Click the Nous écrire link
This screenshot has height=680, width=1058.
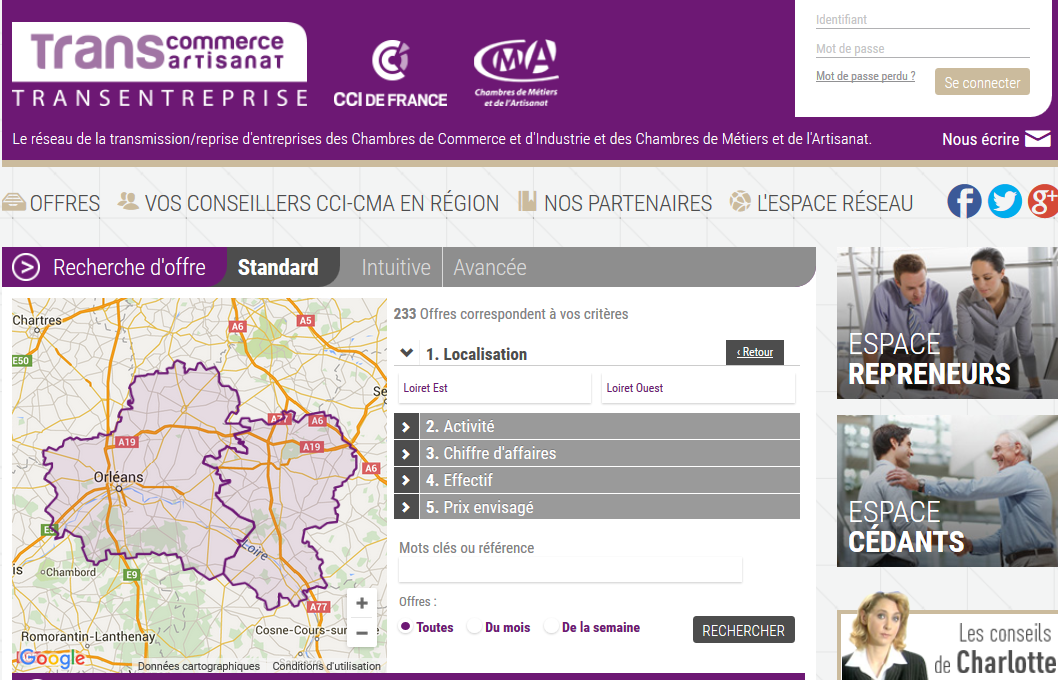[980, 139]
